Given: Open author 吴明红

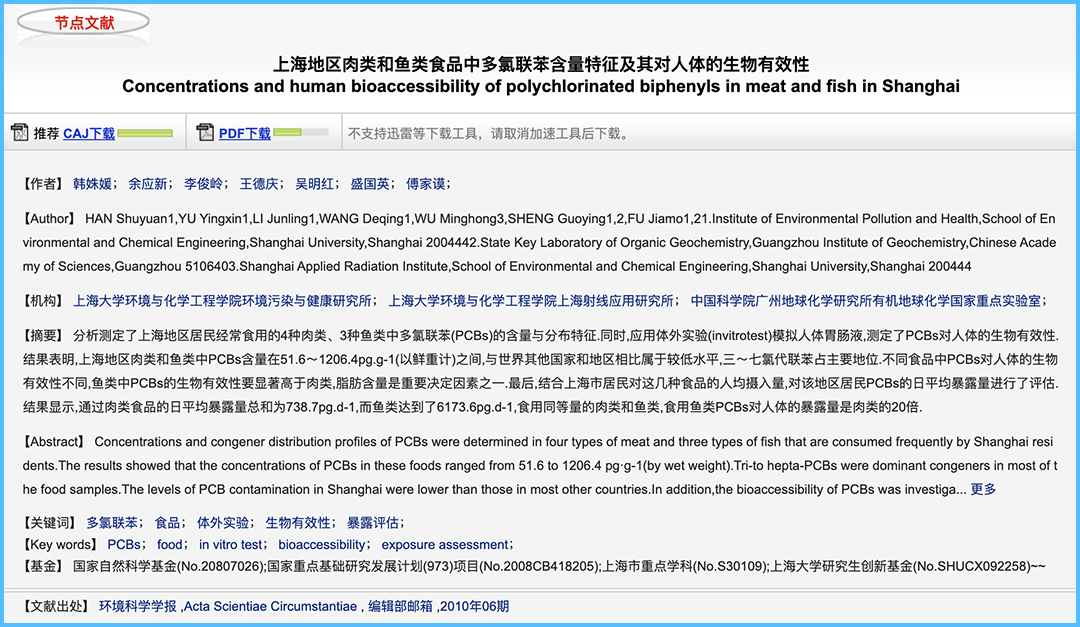Looking at the screenshot, I should [315, 184].
